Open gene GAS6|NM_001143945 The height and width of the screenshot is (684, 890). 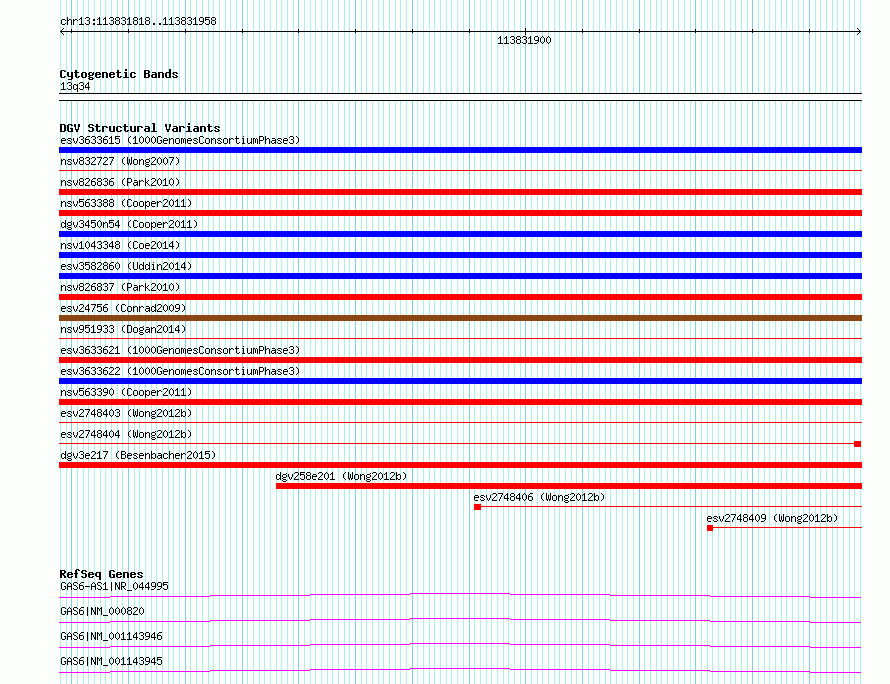(x=111, y=661)
